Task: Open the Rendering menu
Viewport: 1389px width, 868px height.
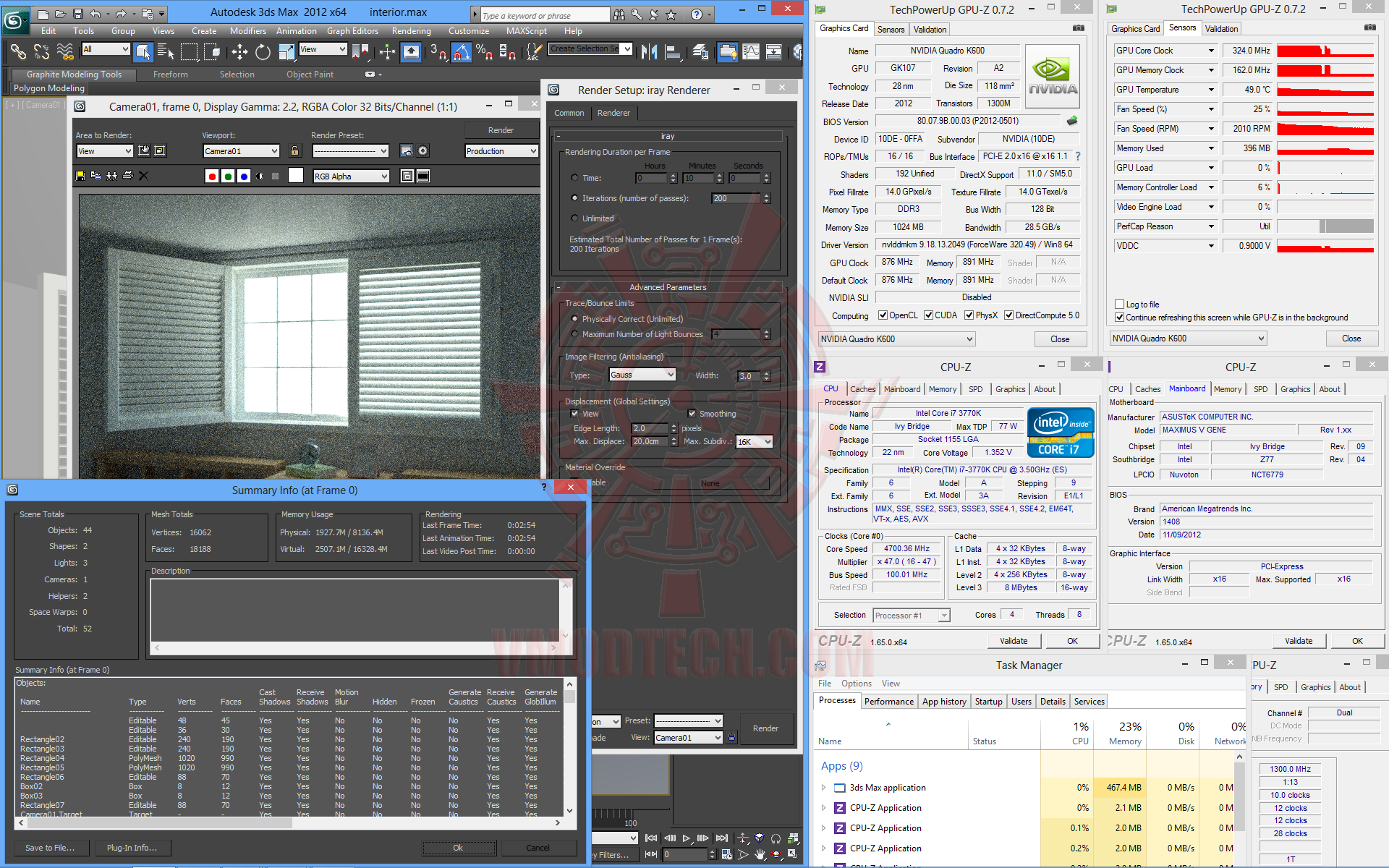Action: [x=411, y=31]
